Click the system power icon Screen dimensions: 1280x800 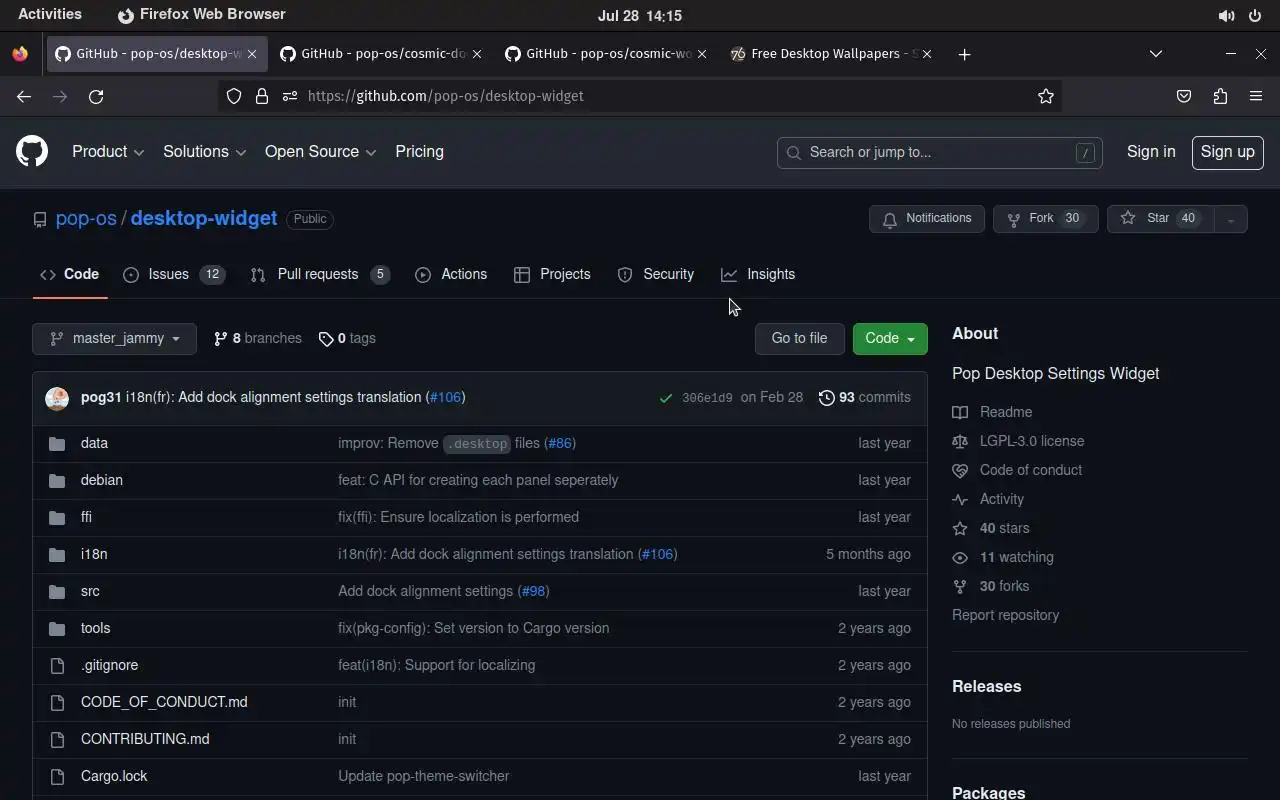pyautogui.click(x=1255, y=16)
